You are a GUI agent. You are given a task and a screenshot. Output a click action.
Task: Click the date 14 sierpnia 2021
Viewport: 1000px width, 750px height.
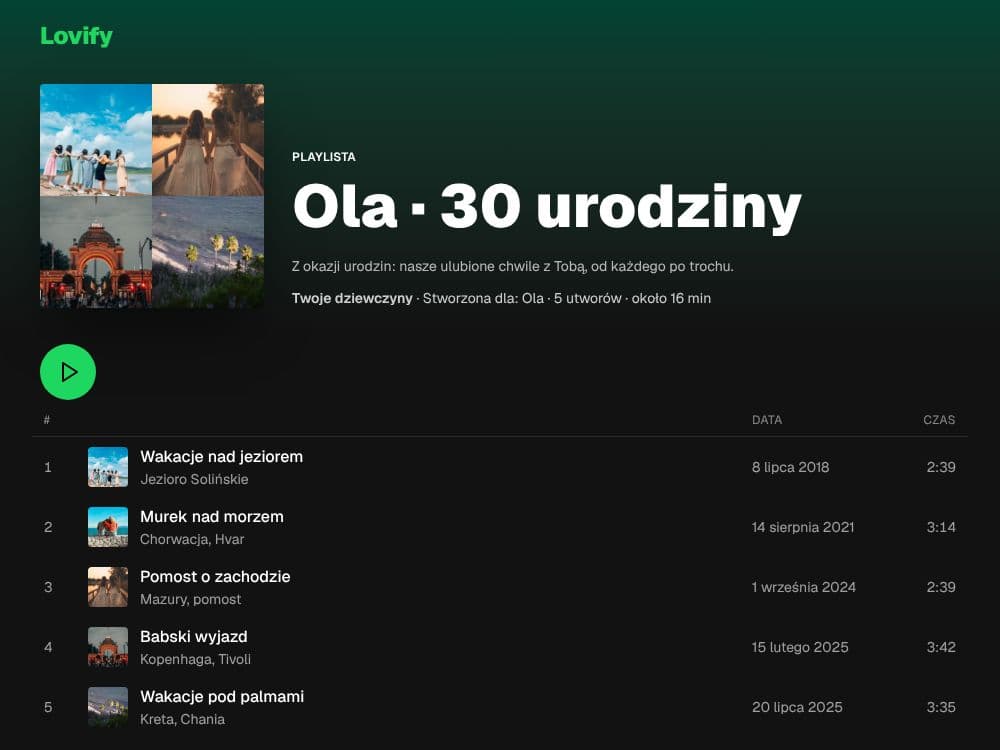click(x=802, y=527)
